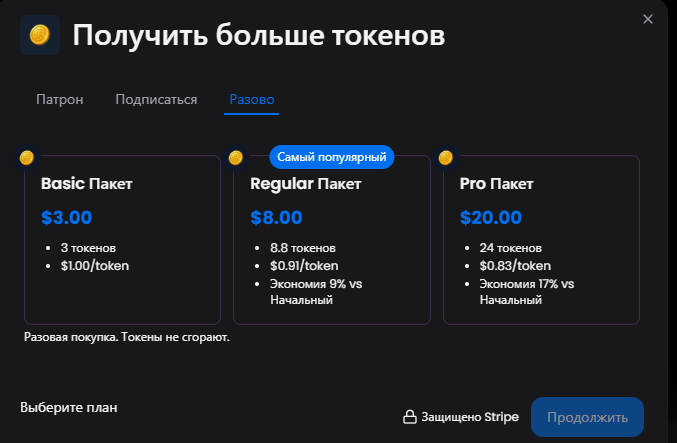Click the $3.00 price

pyautogui.click(x=66, y=217)
